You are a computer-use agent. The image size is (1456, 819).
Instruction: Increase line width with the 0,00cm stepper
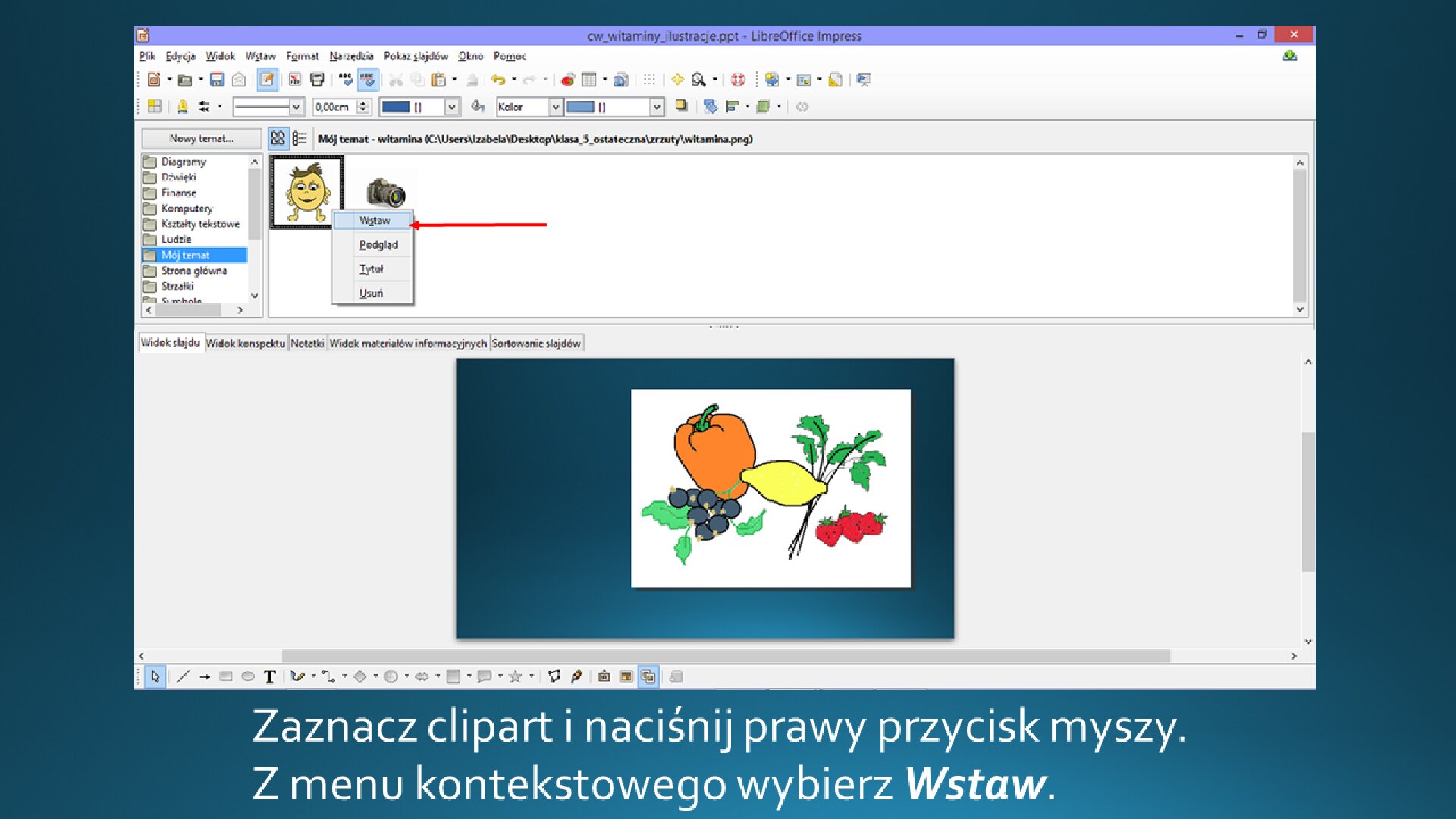[362, 103]
